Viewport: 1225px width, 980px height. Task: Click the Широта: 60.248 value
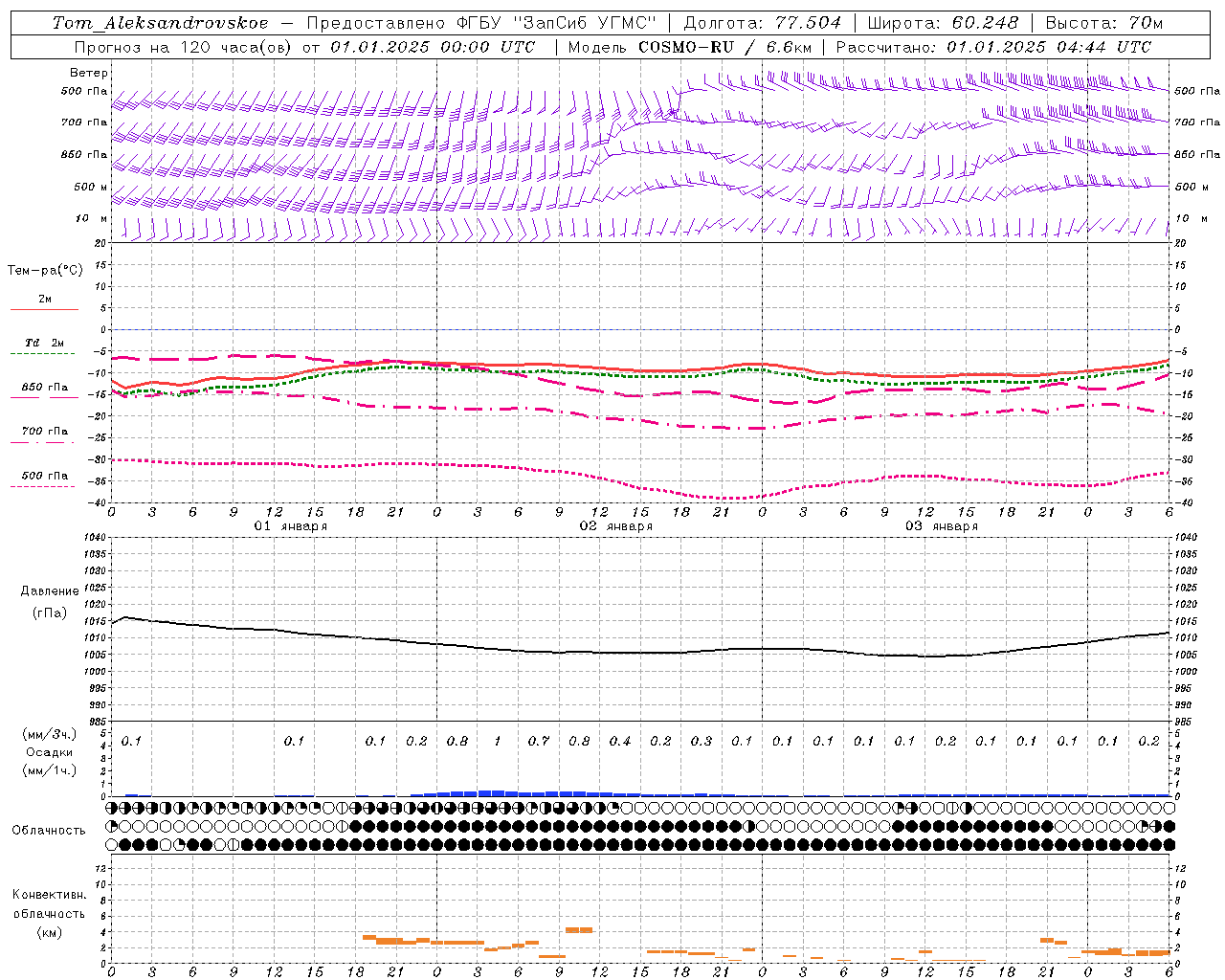coord(945,23)
